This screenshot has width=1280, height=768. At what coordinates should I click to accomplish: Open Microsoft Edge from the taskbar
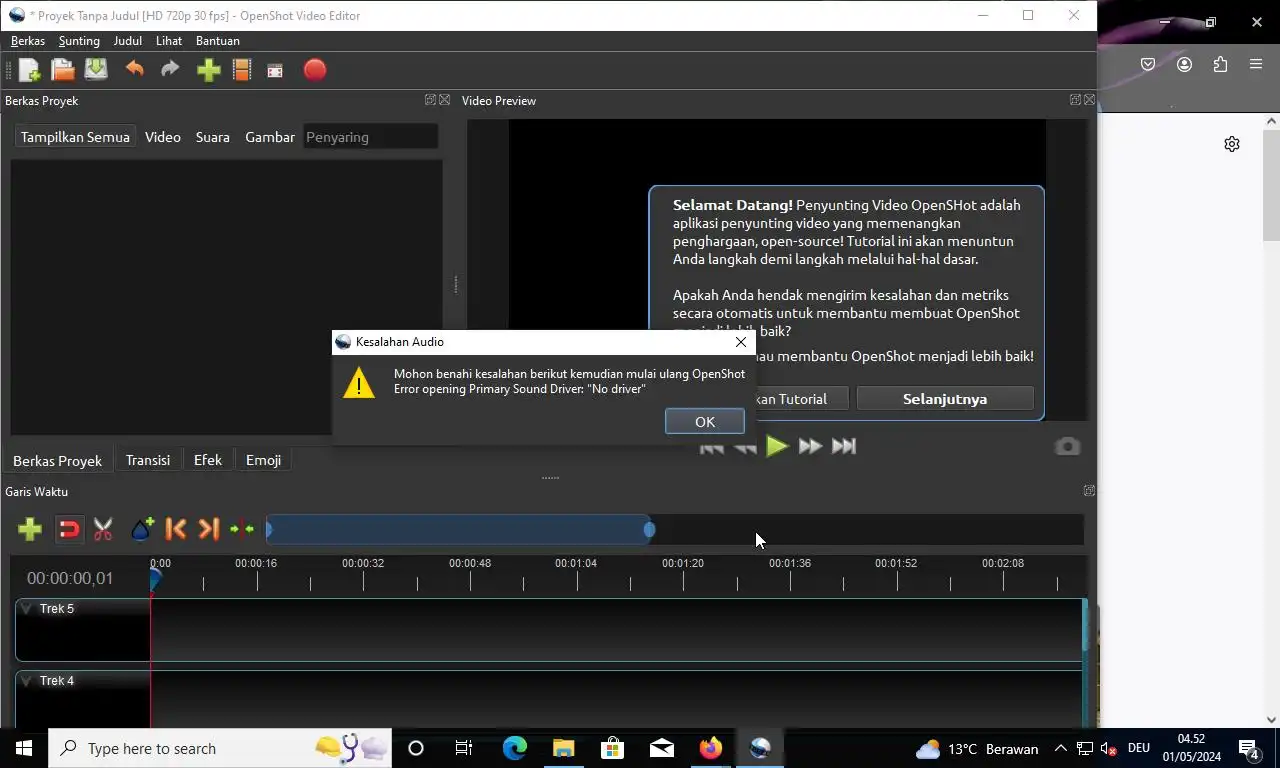point(515,748)
